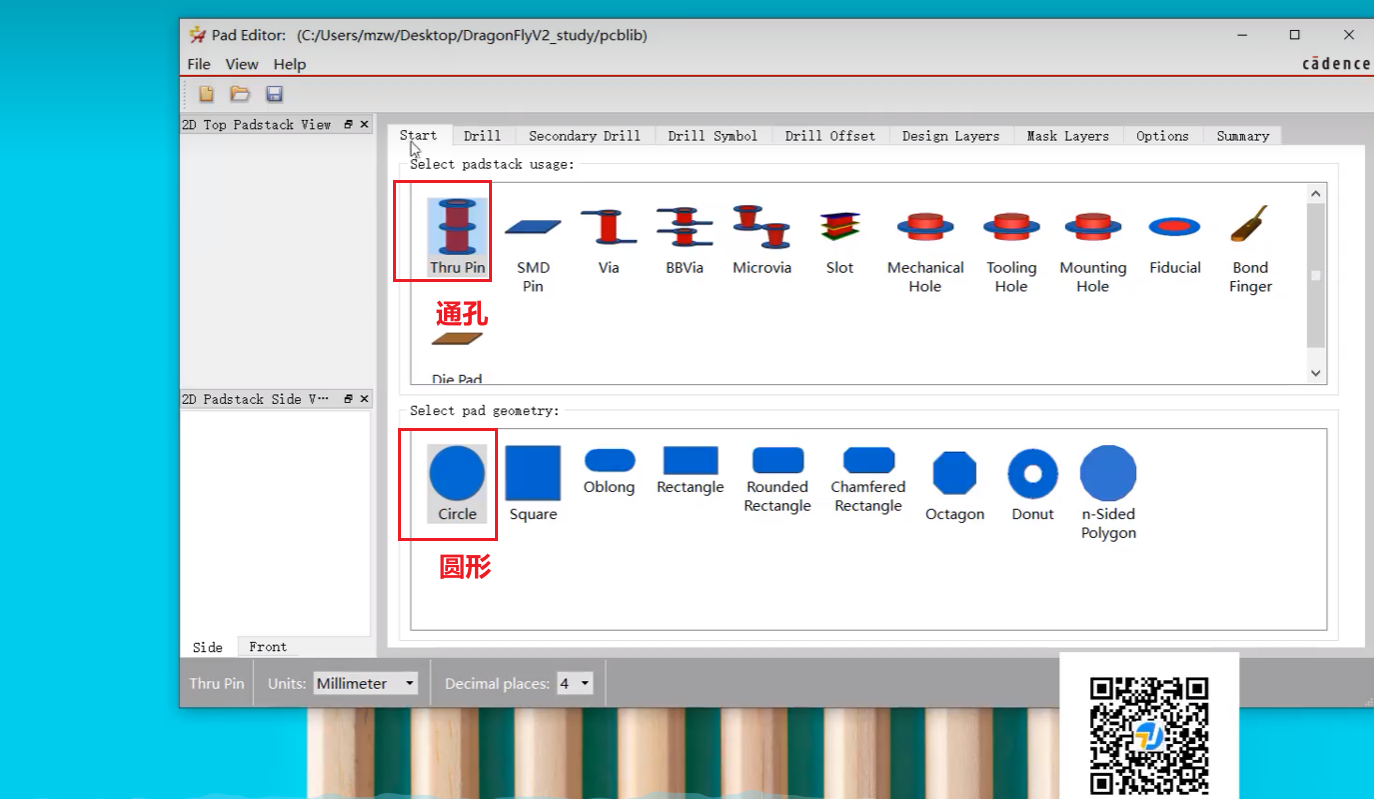This screenshot has height=799, width=1374.
Task: Choose the Oblong pad geometry
Action: pos(609,470)
